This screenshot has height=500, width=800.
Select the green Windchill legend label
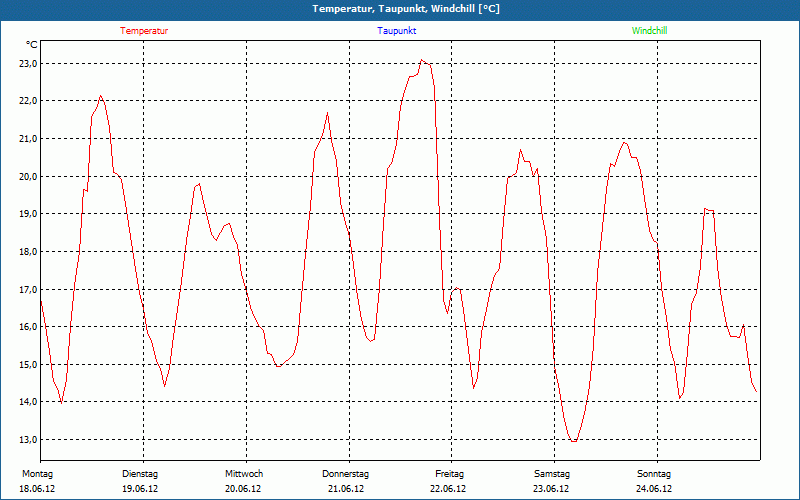coord(649,31)
